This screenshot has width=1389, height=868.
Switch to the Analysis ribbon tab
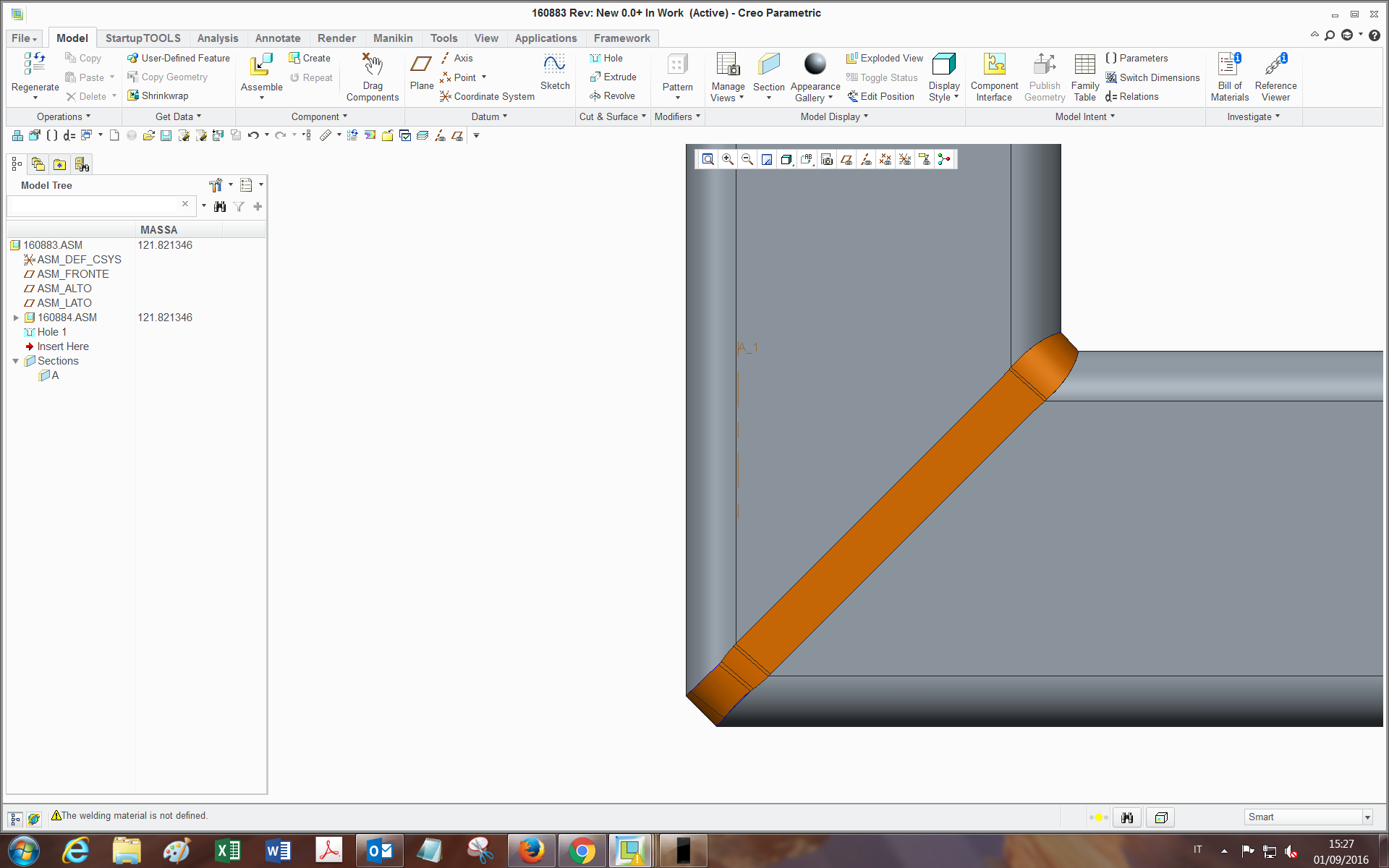[217, 38]
